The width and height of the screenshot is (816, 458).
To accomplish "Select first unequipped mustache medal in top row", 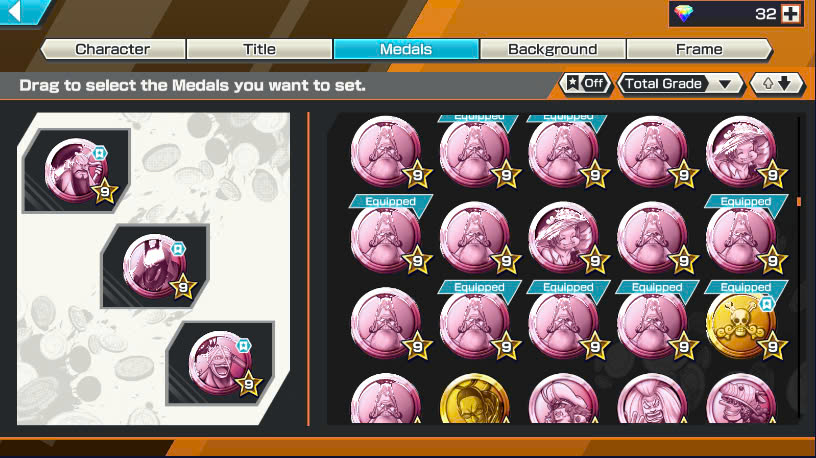I will [x=386, y=151].
